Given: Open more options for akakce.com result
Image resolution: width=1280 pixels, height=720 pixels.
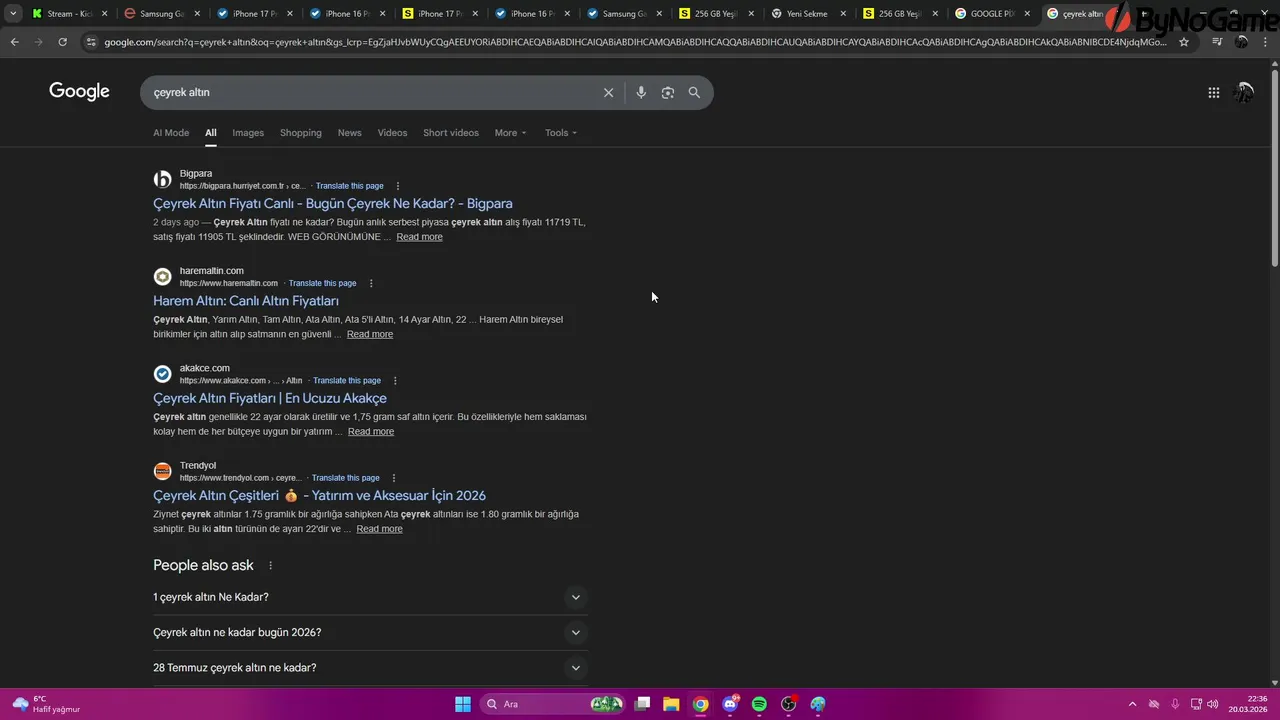Looking at the screenshot, I should pyautogui.click(x=395, y=380).
